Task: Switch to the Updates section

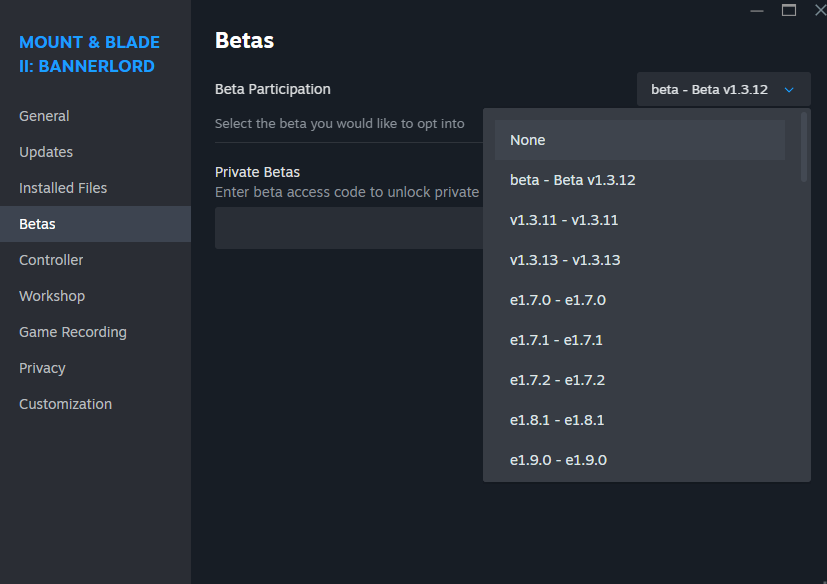Action: (x=95, y=152)
